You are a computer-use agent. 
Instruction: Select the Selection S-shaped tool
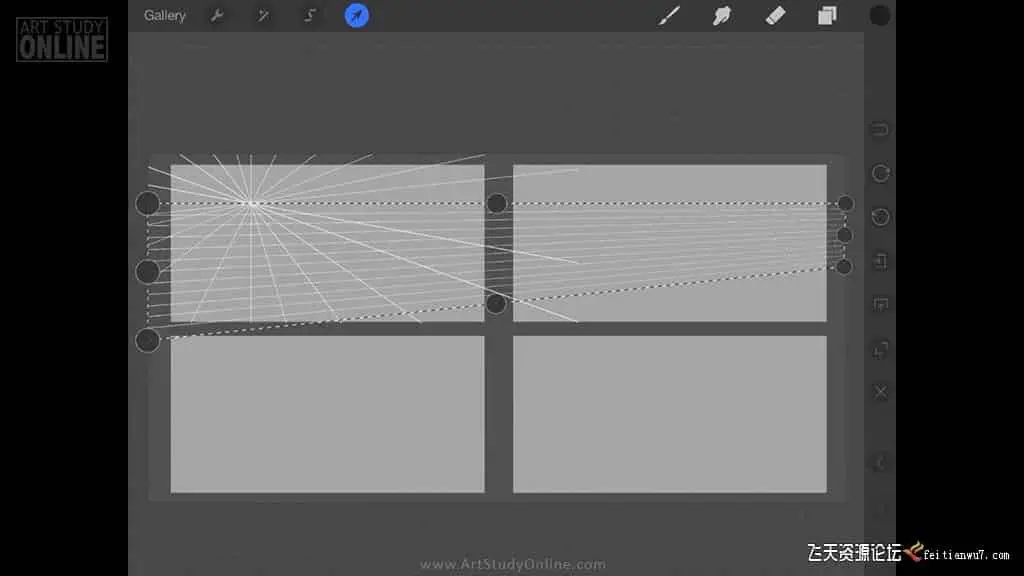310,16
